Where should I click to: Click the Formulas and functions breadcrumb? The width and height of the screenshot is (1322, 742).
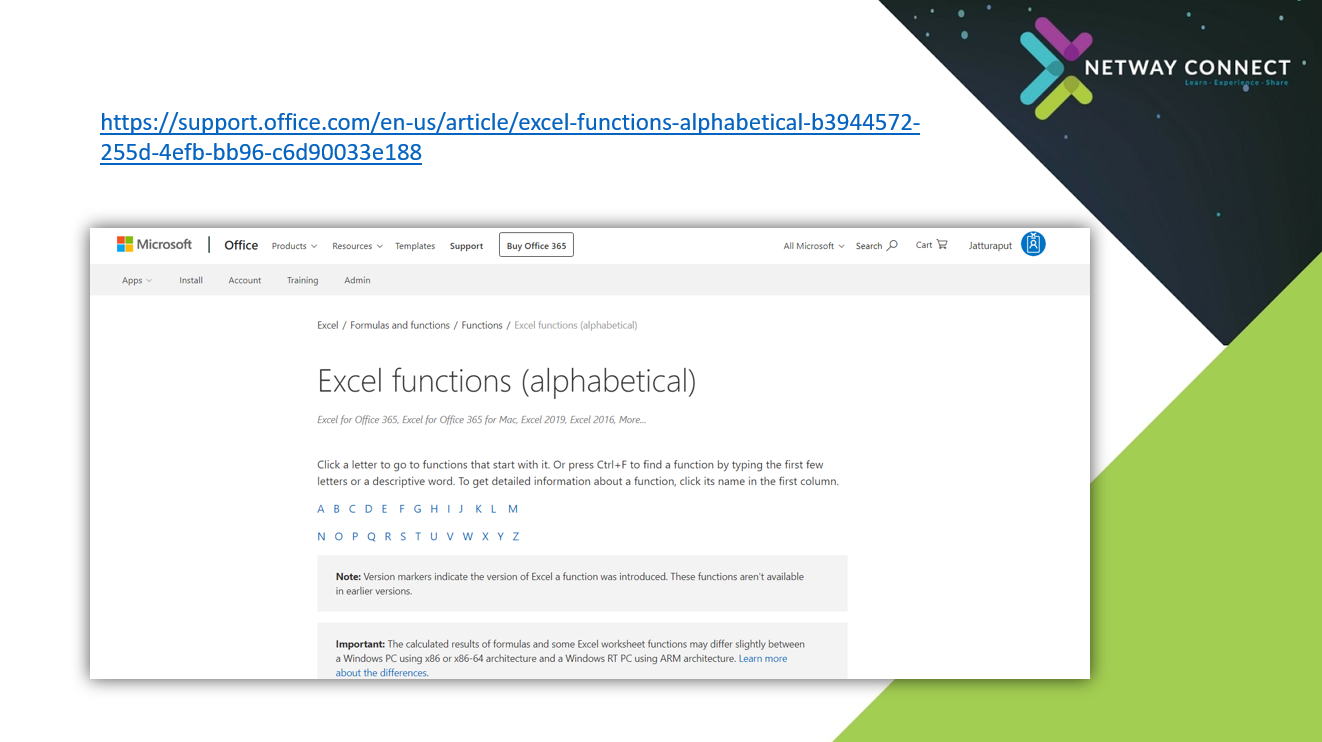tap(400, 325)
